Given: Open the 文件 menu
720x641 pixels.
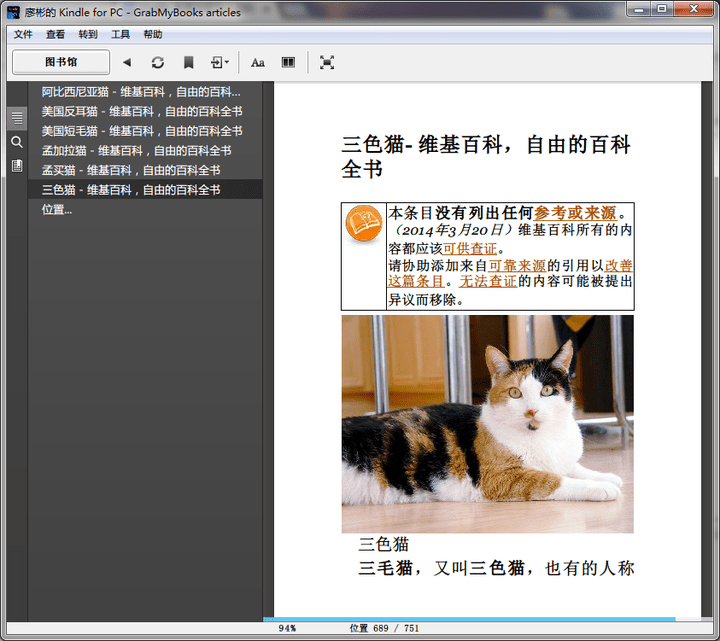Looking at the screenshot, I should pyautogui.click(x=23, y=34).
